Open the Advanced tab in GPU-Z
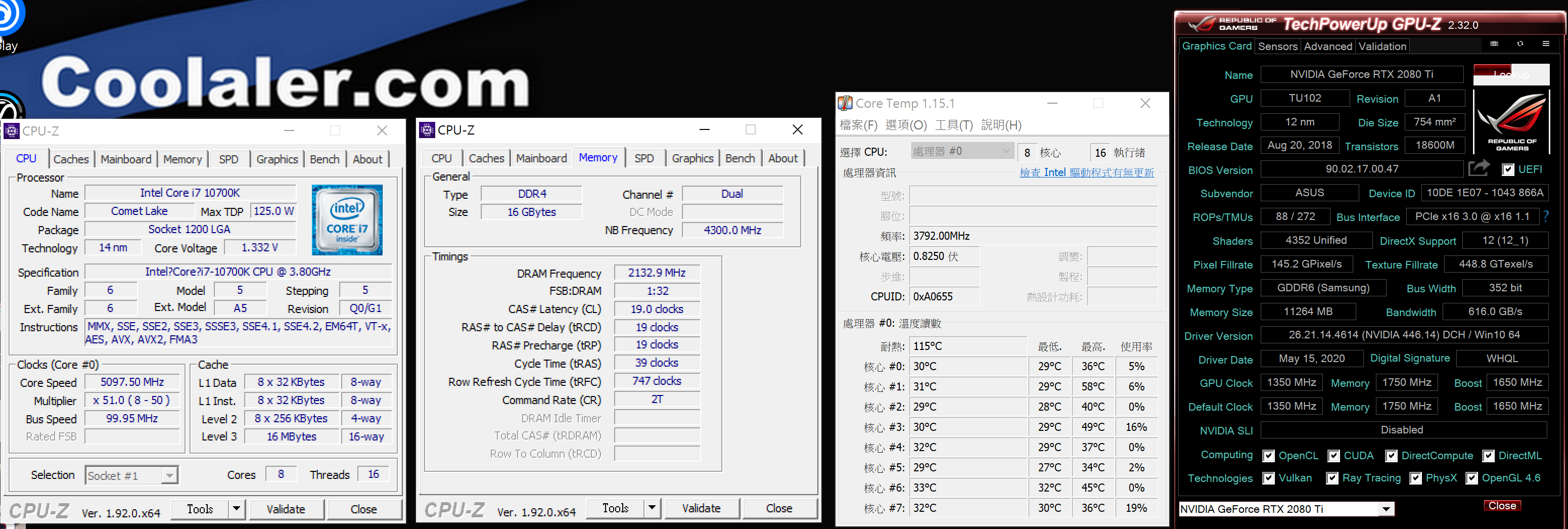Viewport: 1568px width, 529px height. (x=1327, y=46)
